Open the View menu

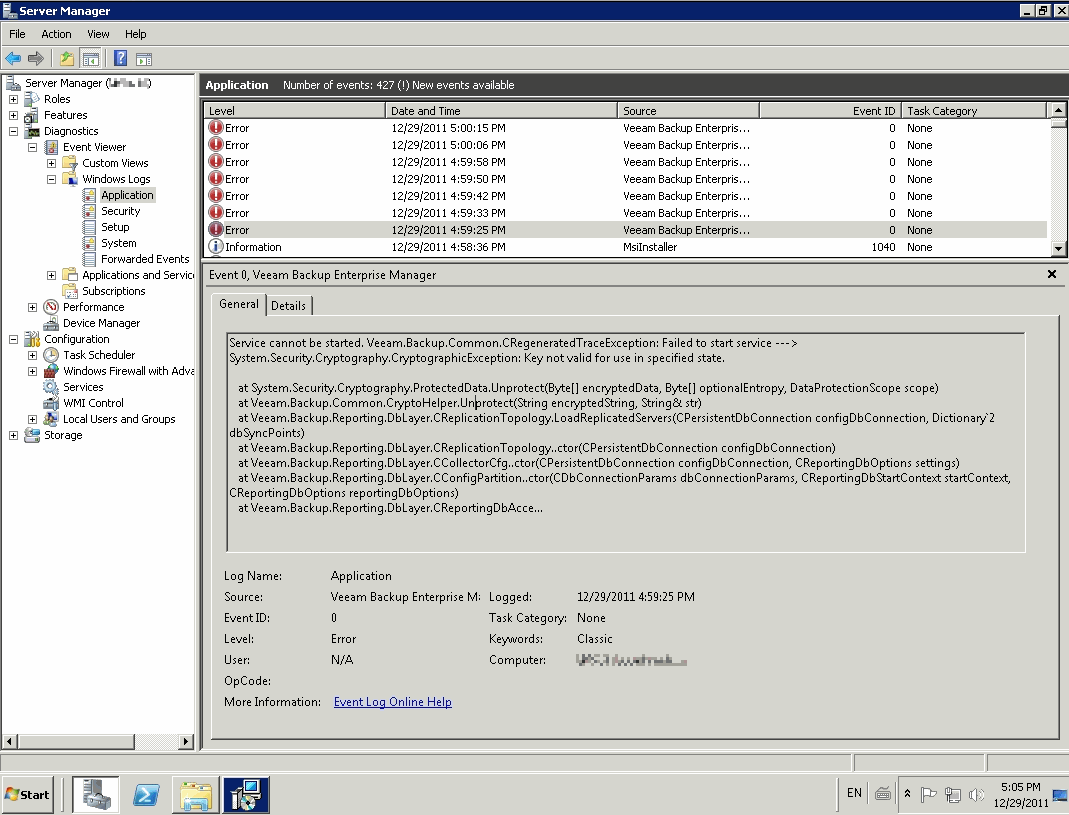click(x=98, y=34)
